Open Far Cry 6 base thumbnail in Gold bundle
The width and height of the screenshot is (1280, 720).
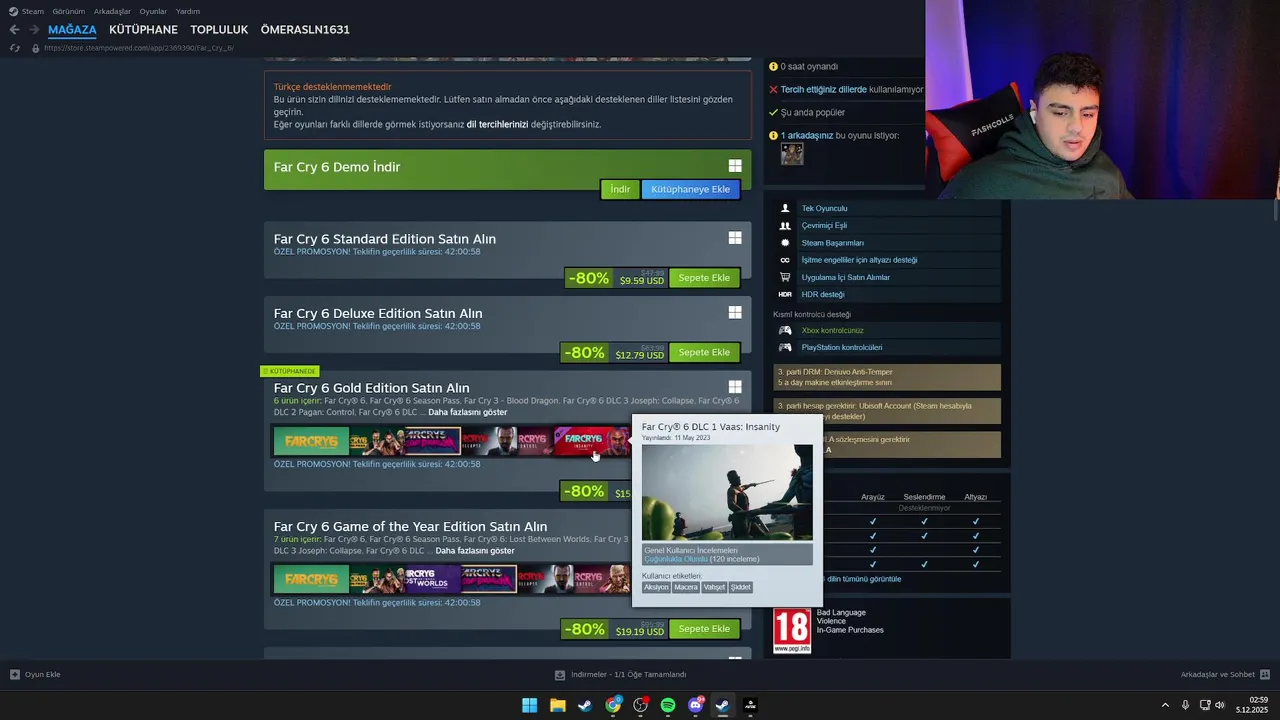tap(311, 441)
